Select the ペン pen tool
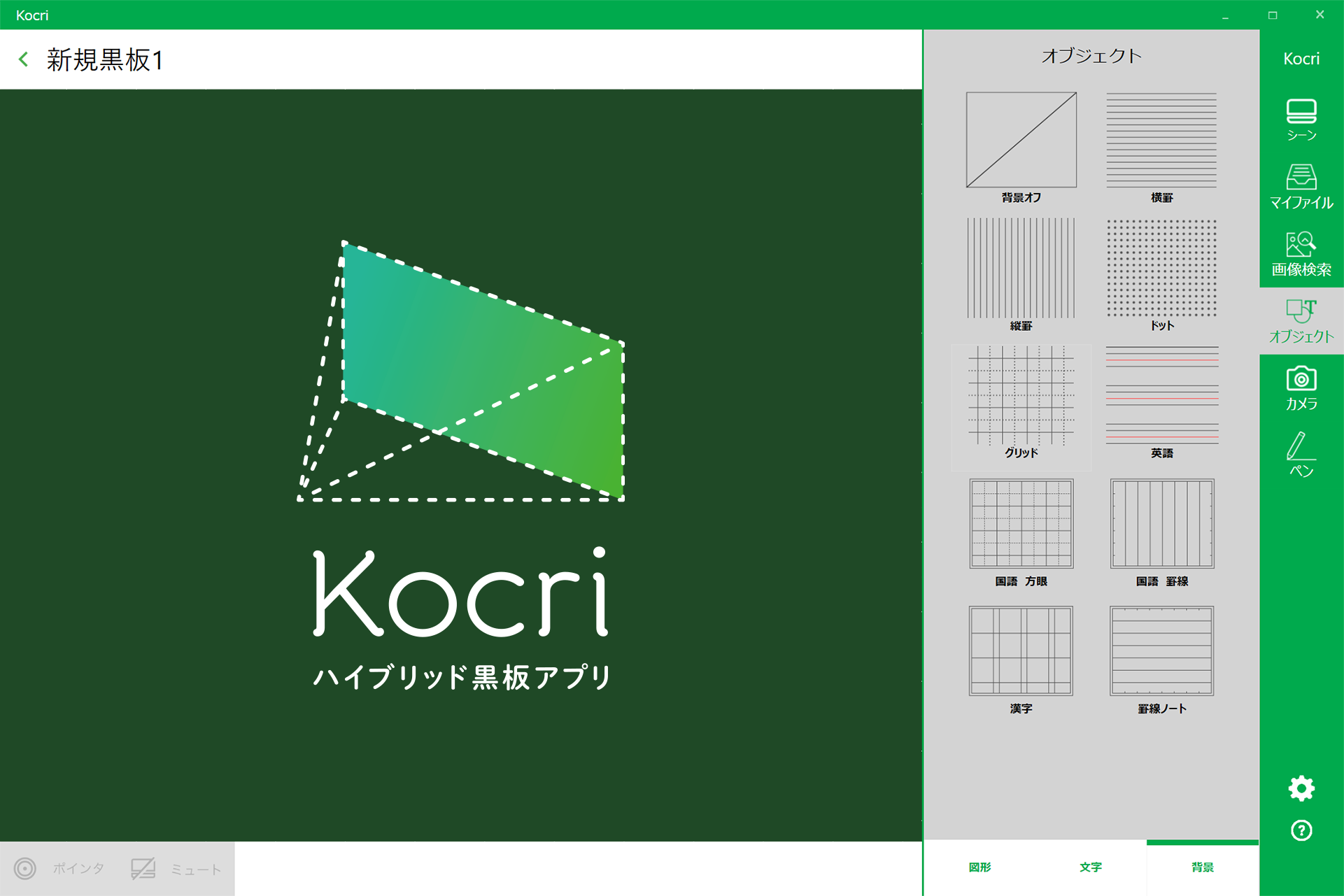1344x896 pixels. [x=1301, y=455]
